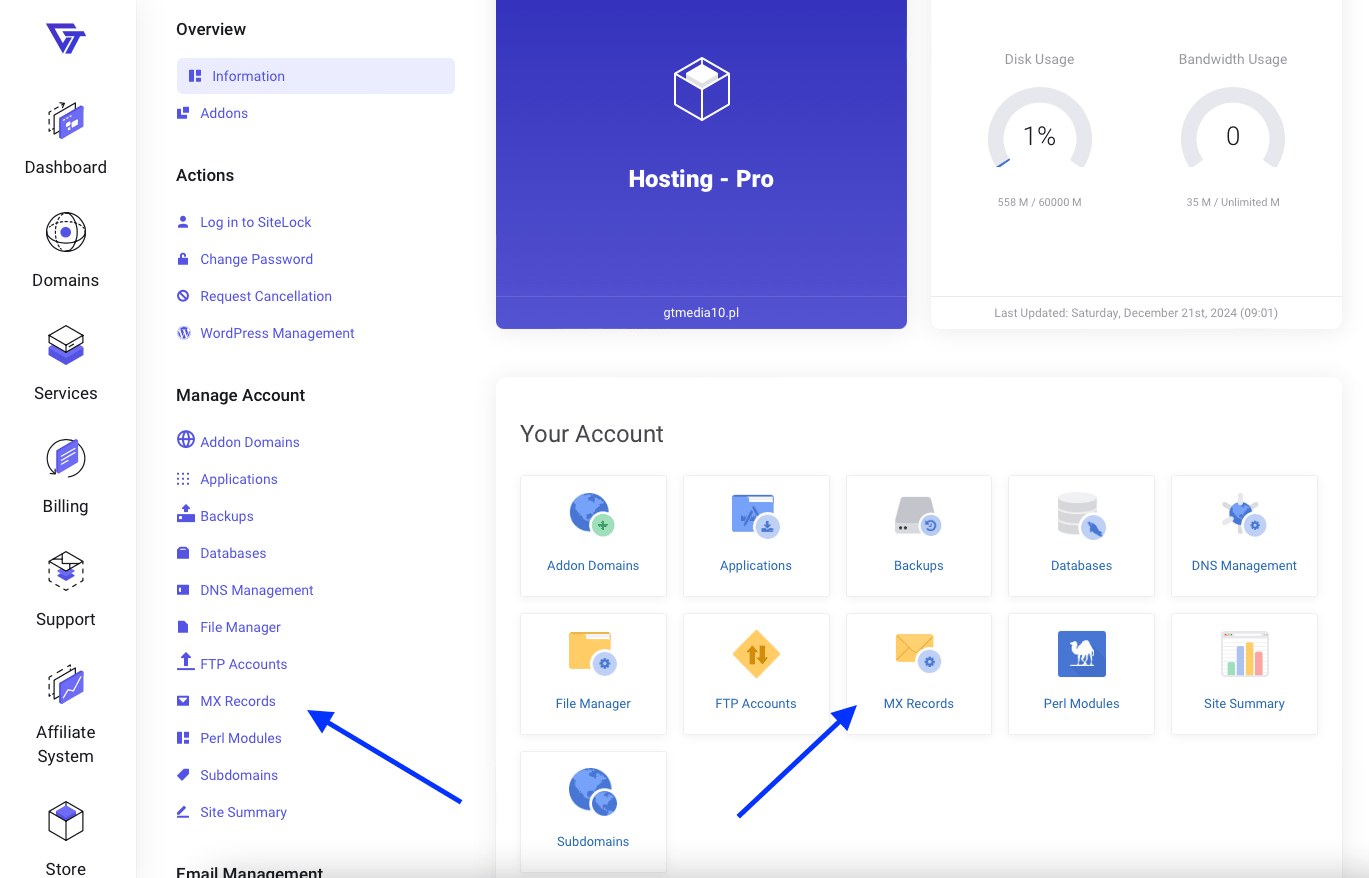Click the 558 M / 60000 M text

[x=1040, y=202]
